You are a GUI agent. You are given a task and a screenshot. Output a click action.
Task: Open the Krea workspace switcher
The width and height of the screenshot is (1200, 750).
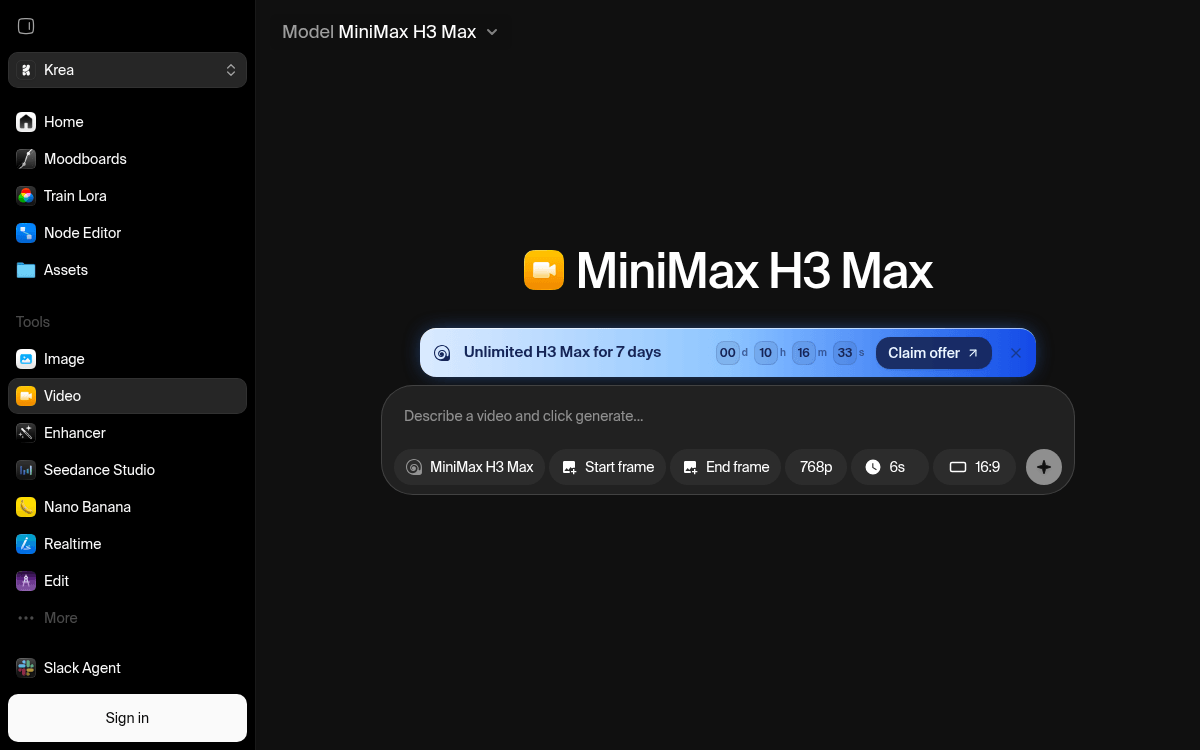(x=127, y=70)
